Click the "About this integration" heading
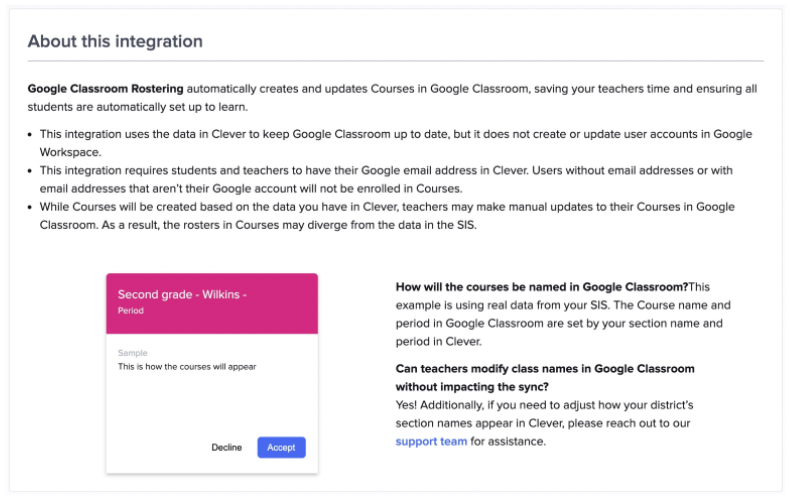Screen dimensions: 791x499 point(115,42)
